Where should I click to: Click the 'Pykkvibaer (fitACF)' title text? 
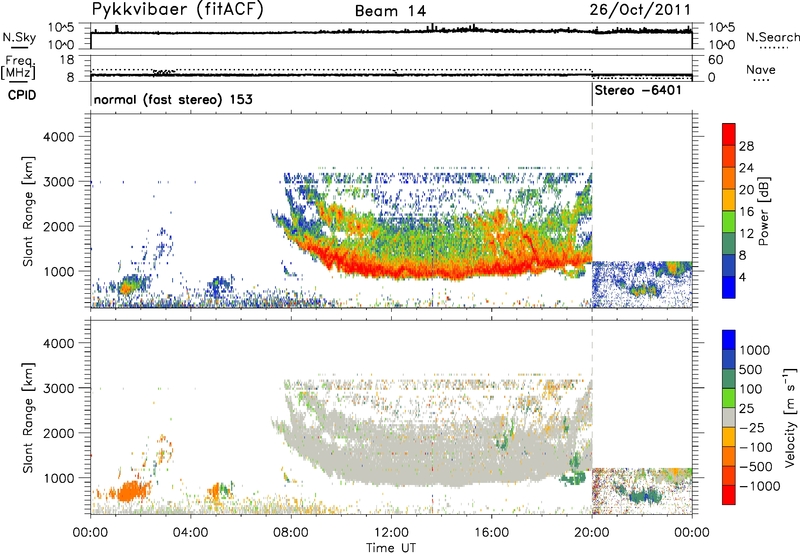pyautogui.click(x=177, y=9)
